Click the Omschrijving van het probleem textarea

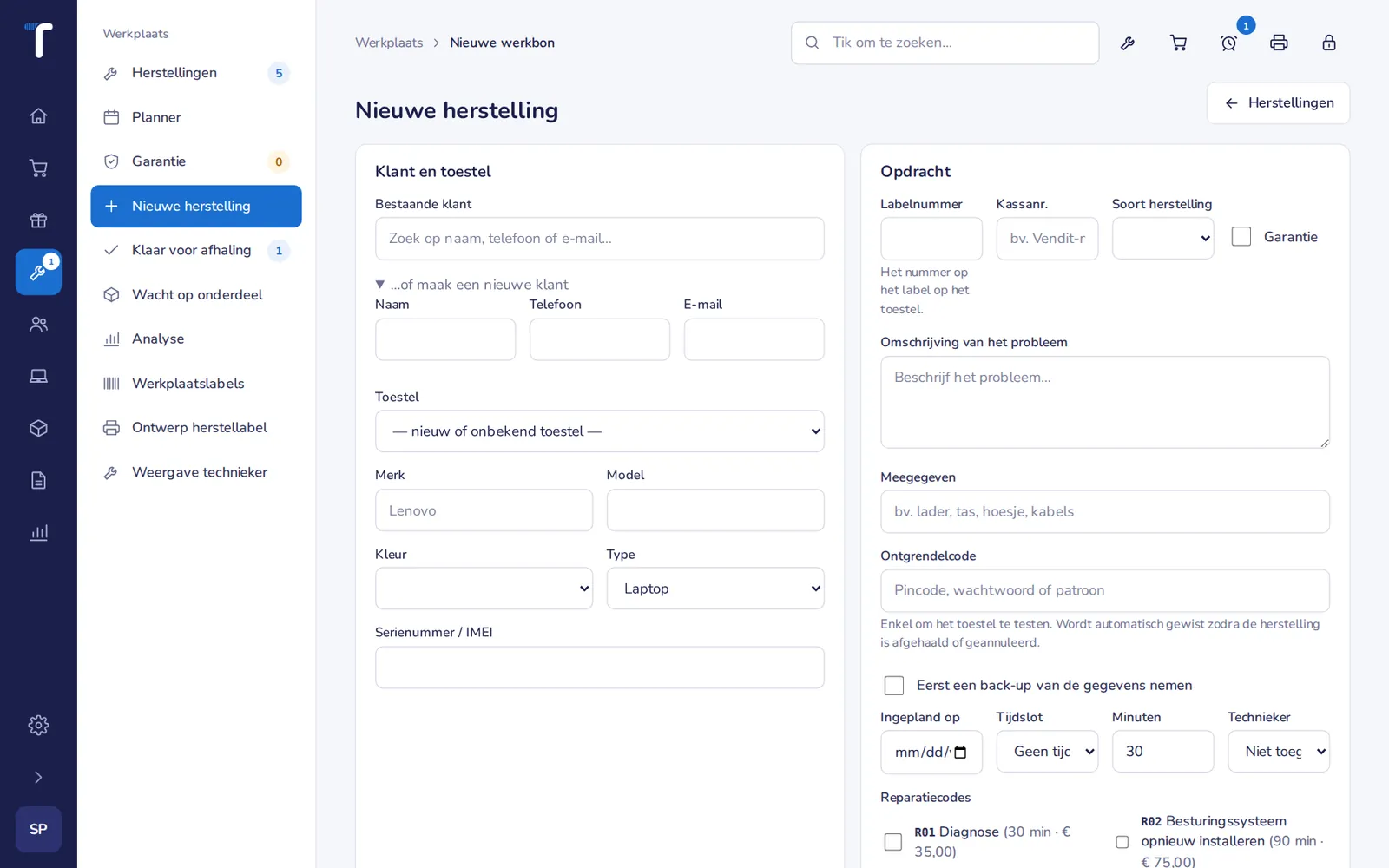click(x=1105, y=402)
